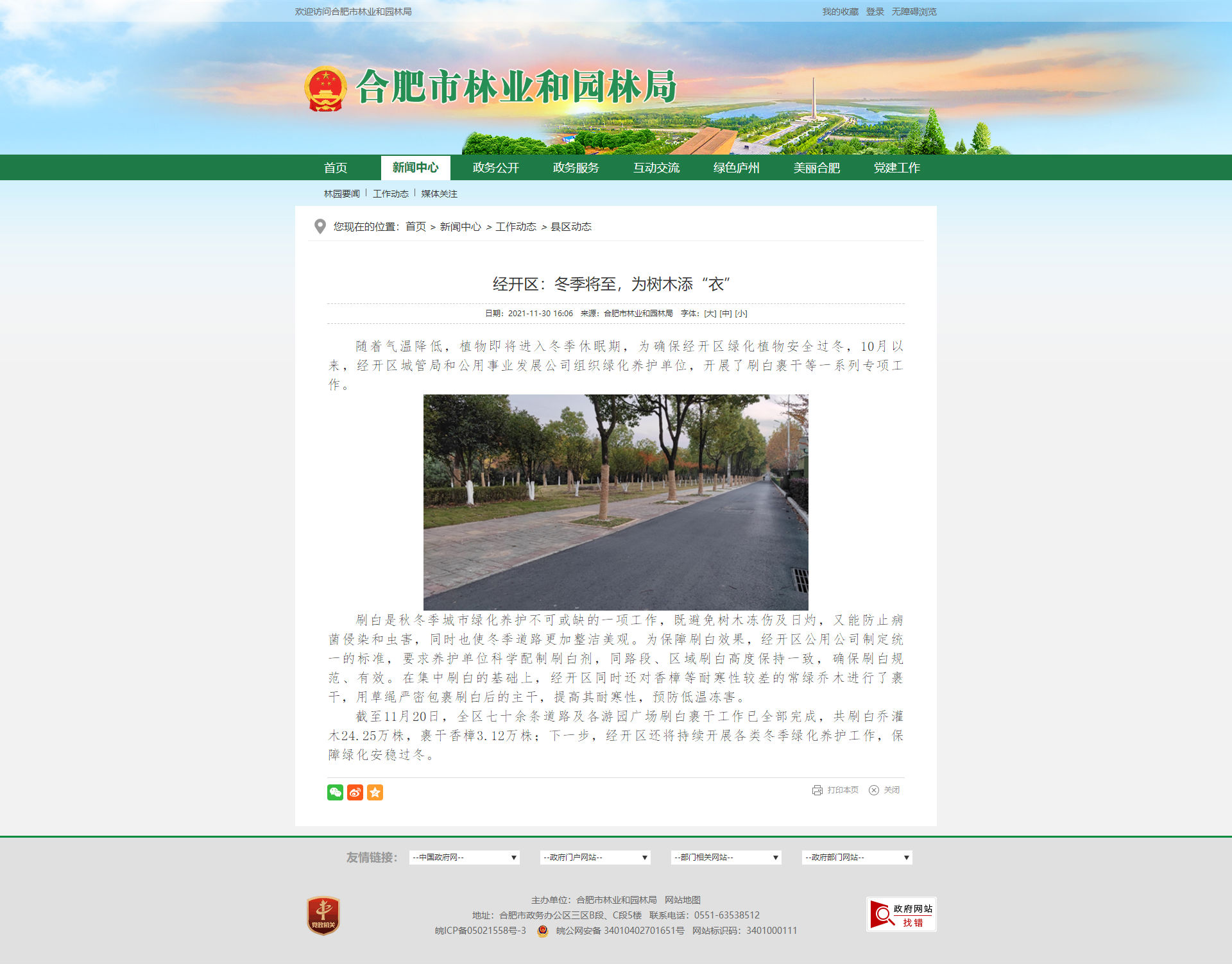Set font size to small [小]
The image size is (1232, 964).
tap(740, 314)
